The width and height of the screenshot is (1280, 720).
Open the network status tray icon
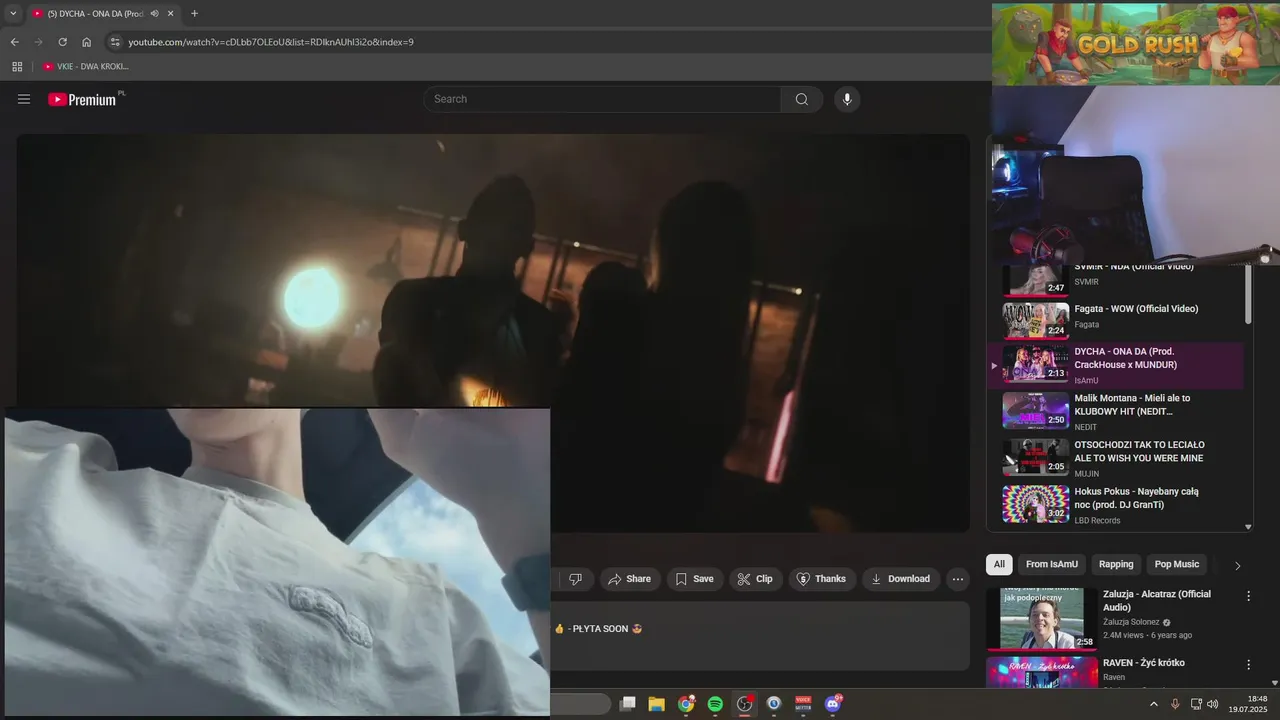click(x=1196, y=704)
